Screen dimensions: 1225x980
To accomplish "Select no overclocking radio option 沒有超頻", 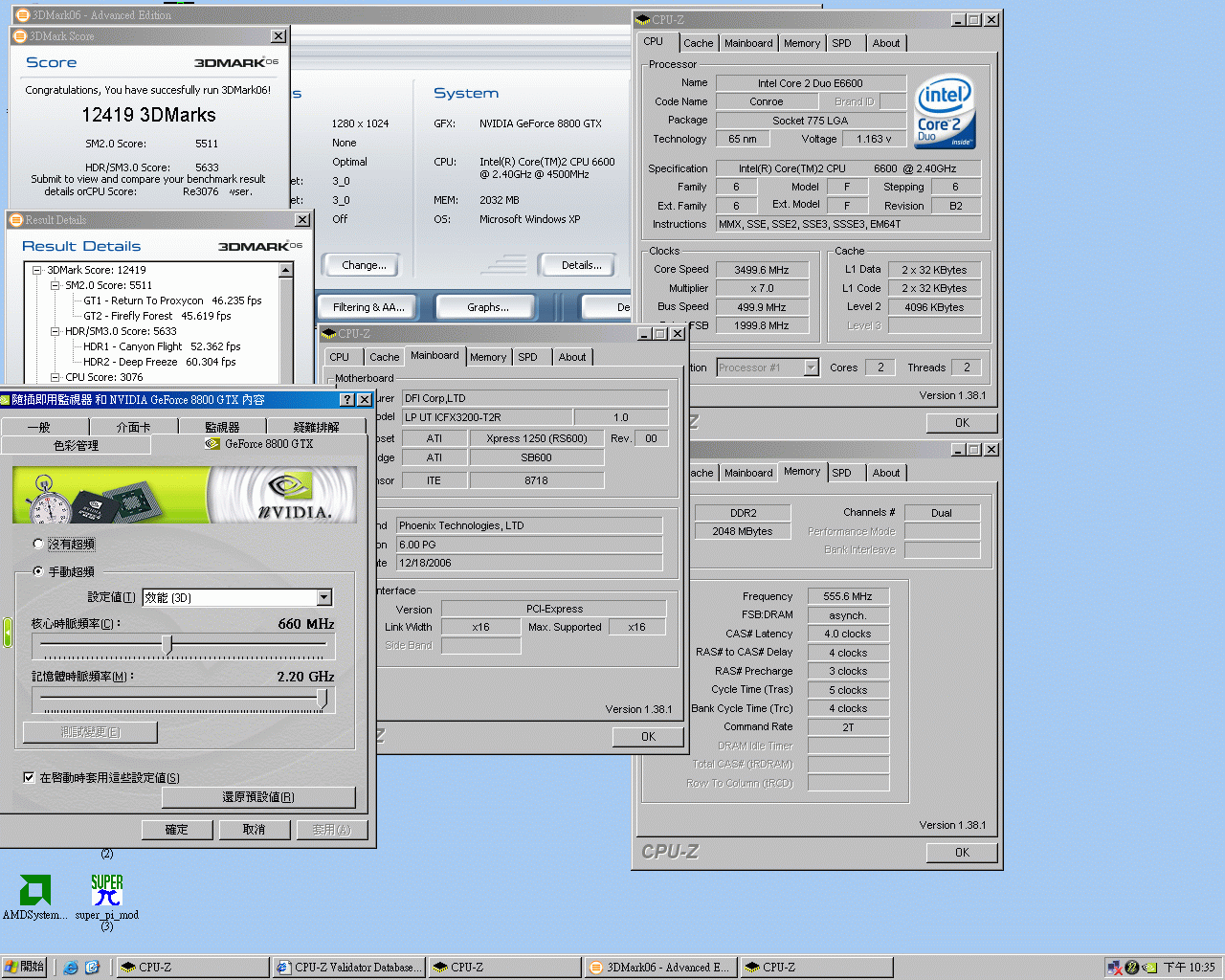I will click(38, 544).
